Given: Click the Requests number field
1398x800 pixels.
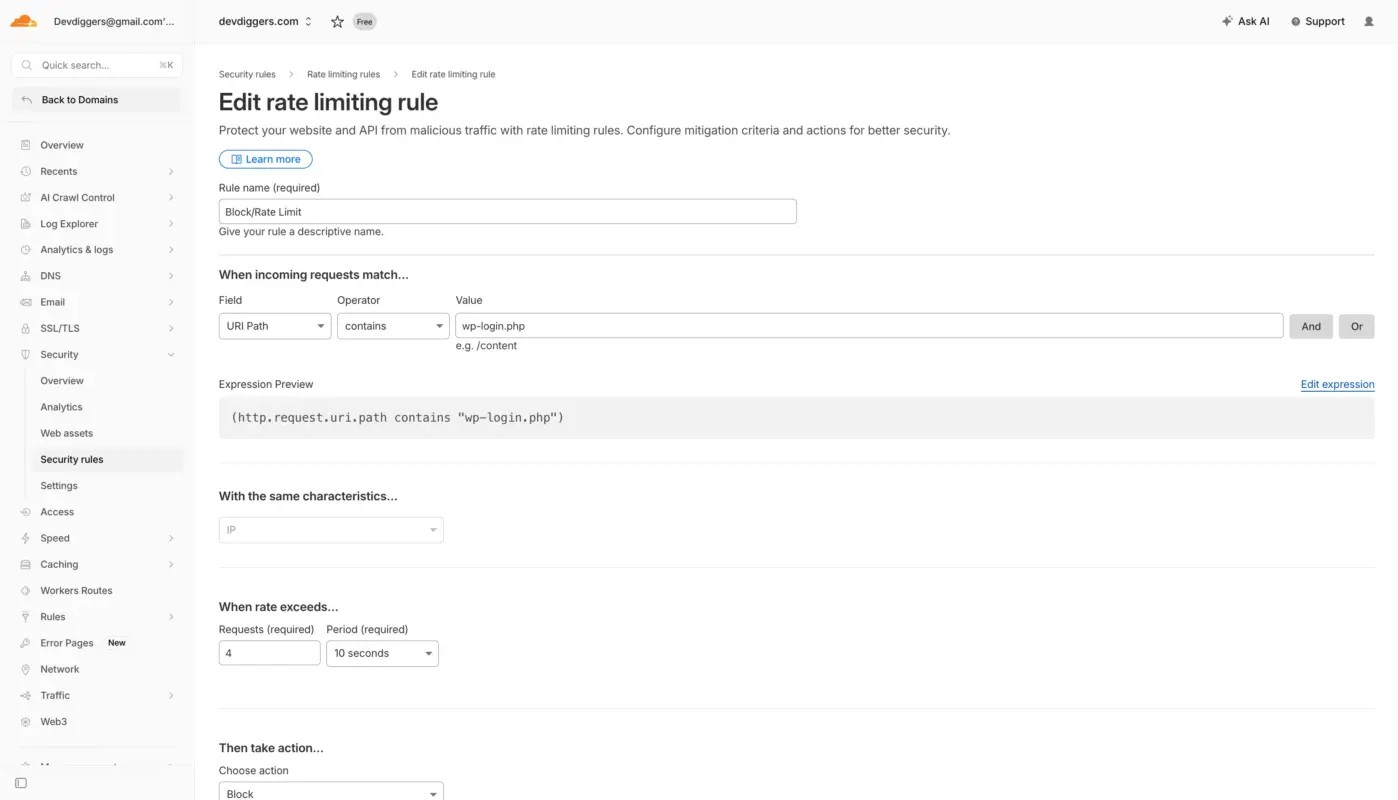Looking at the screenshot, I should click(x=270, y=653).
